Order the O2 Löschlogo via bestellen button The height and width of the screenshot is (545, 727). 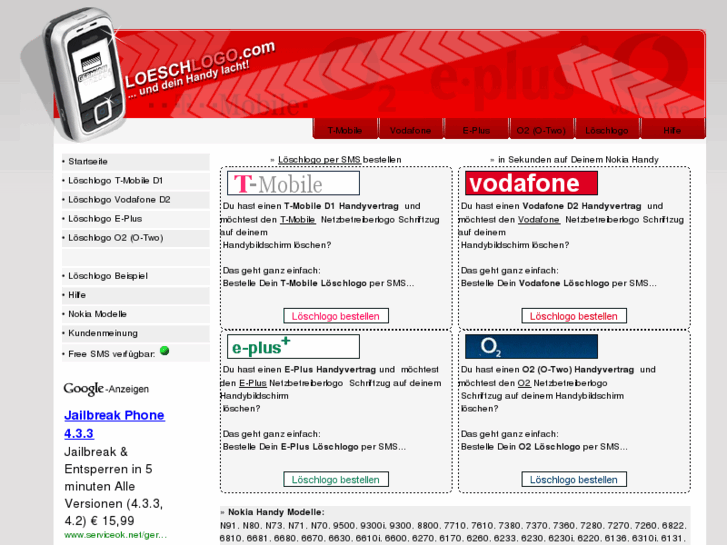(x=574, y=480)
